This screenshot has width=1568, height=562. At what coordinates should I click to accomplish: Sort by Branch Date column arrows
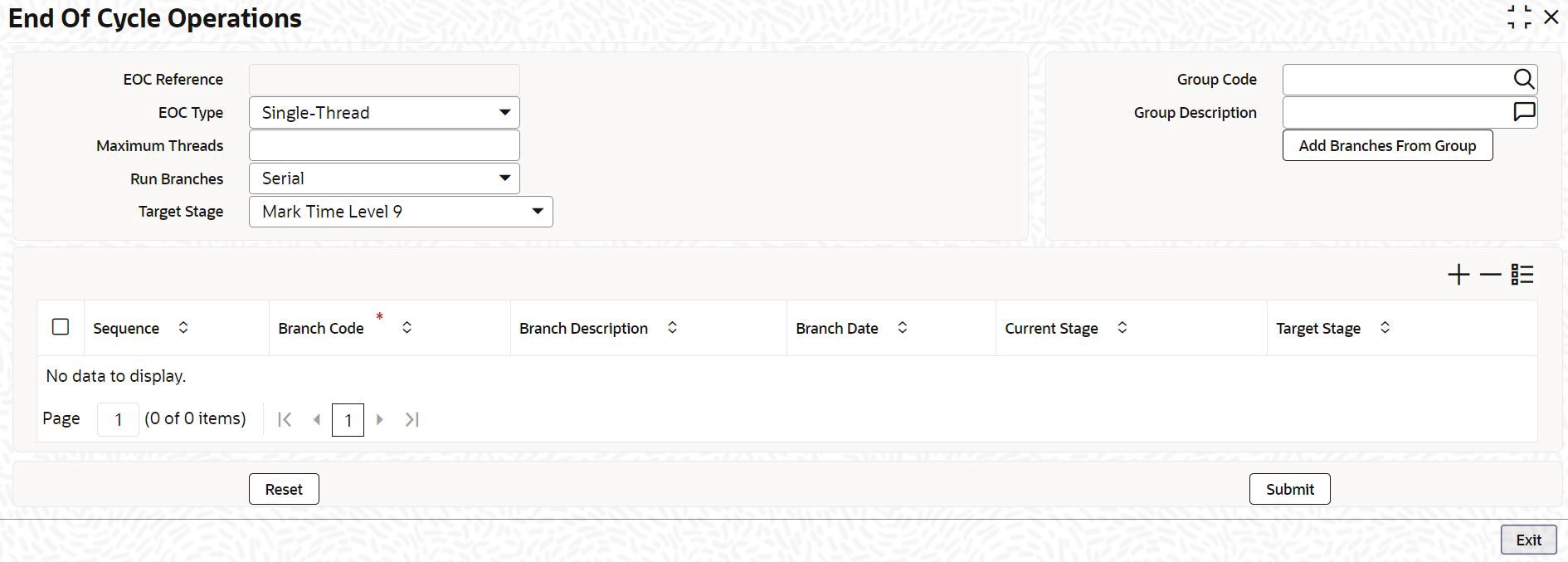902,328
